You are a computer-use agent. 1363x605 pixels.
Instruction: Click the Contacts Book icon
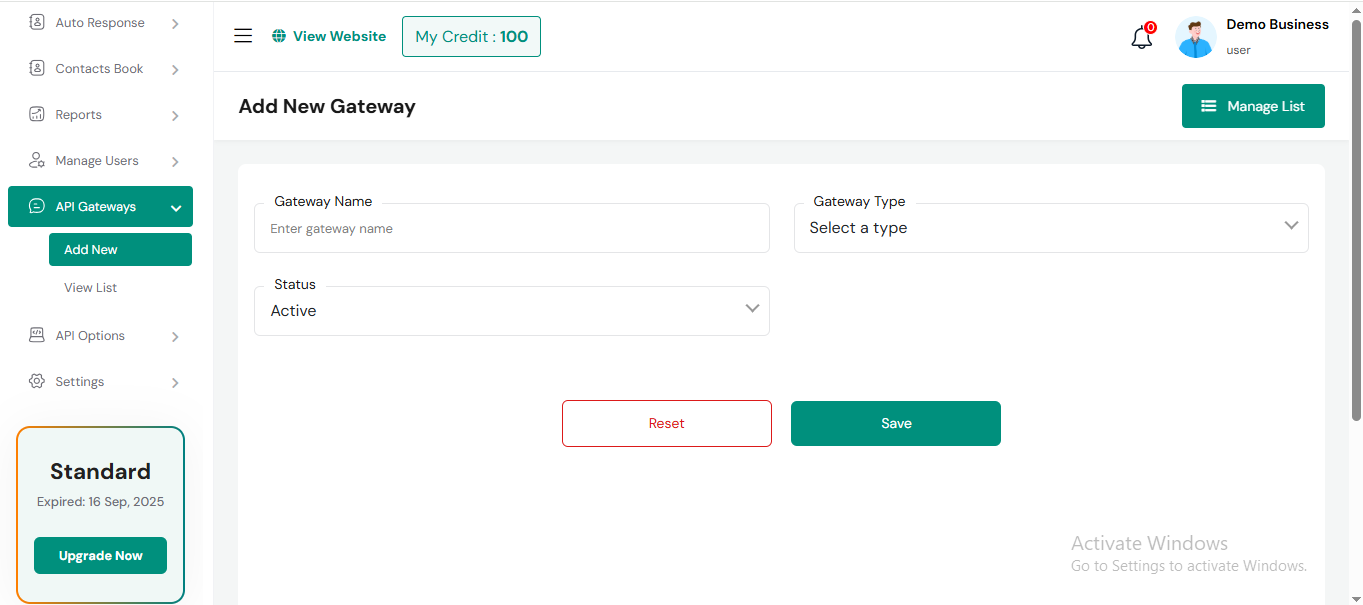tap(37, 68)
